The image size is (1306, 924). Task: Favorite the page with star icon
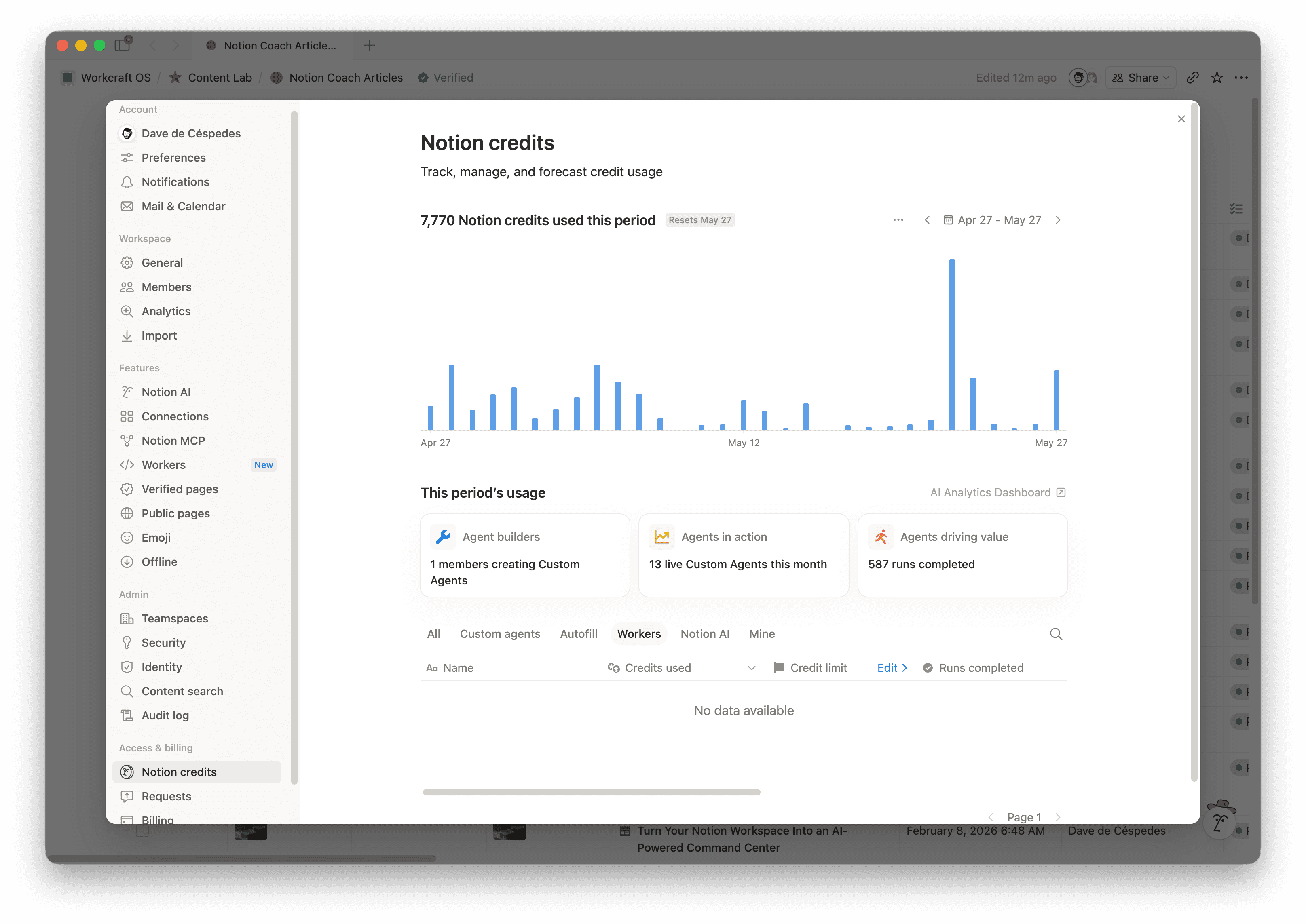[1217, 78]
